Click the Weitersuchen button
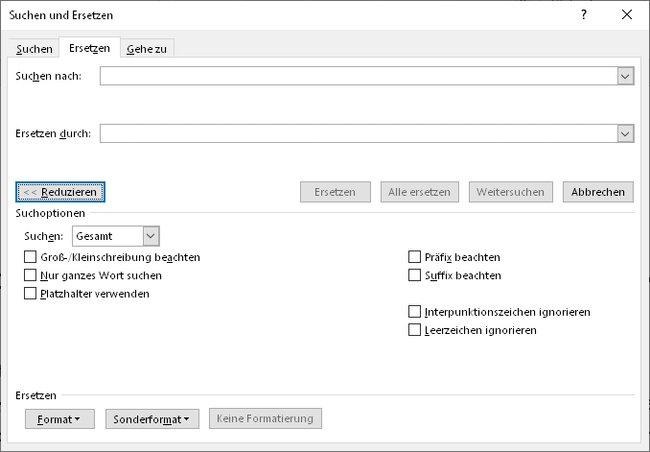Viewport: 650px width, 452px height. 510,192
